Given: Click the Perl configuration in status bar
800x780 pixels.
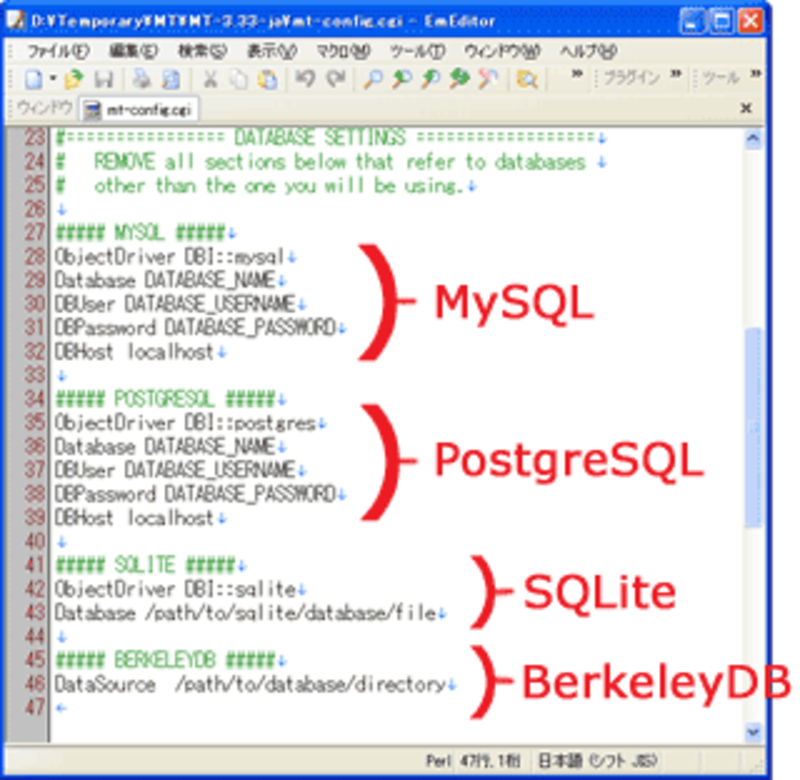Looking at the screenshot, I should [x=439, y=761].
